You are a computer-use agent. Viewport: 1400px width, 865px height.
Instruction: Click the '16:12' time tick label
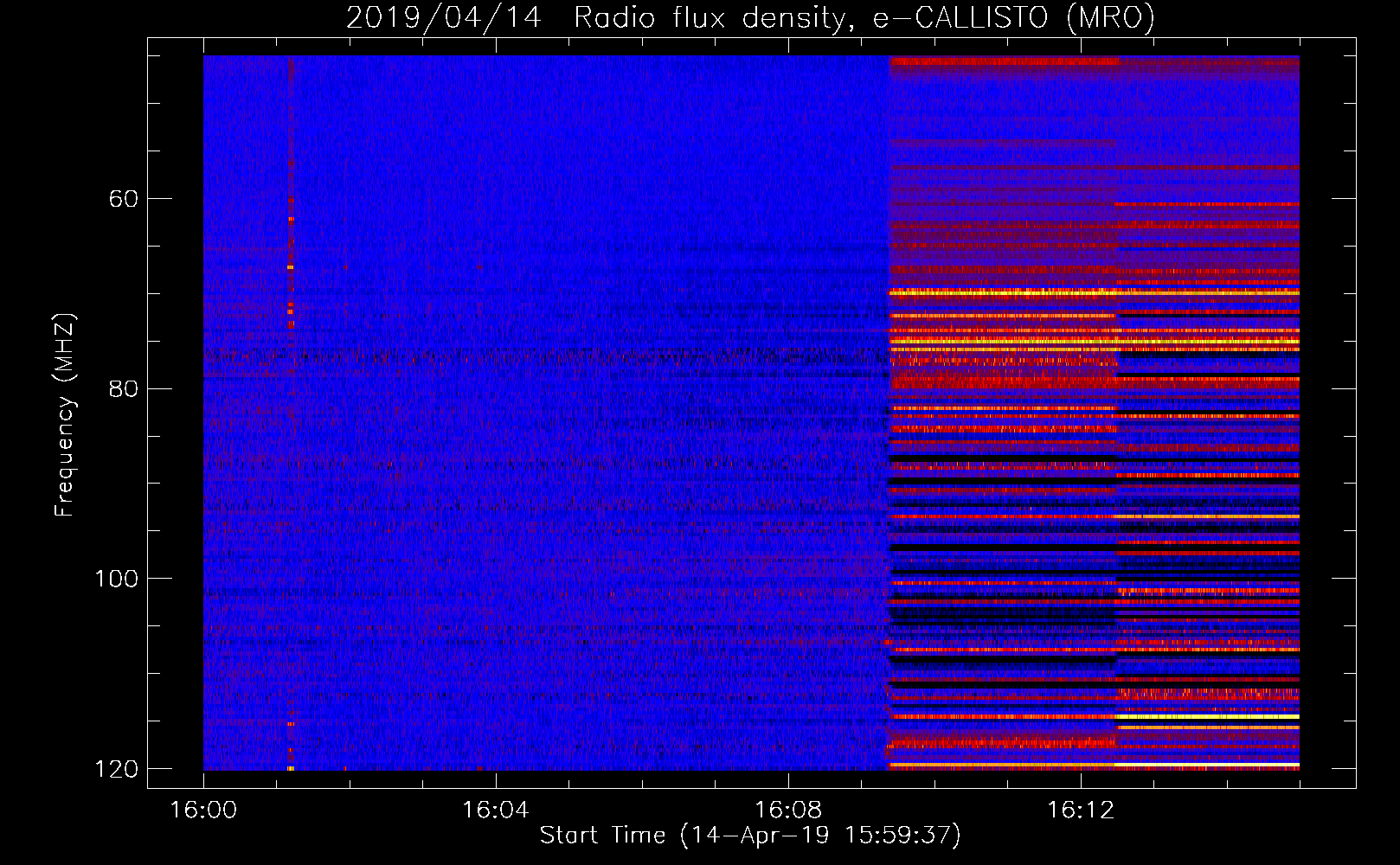tap(1081, 810)
